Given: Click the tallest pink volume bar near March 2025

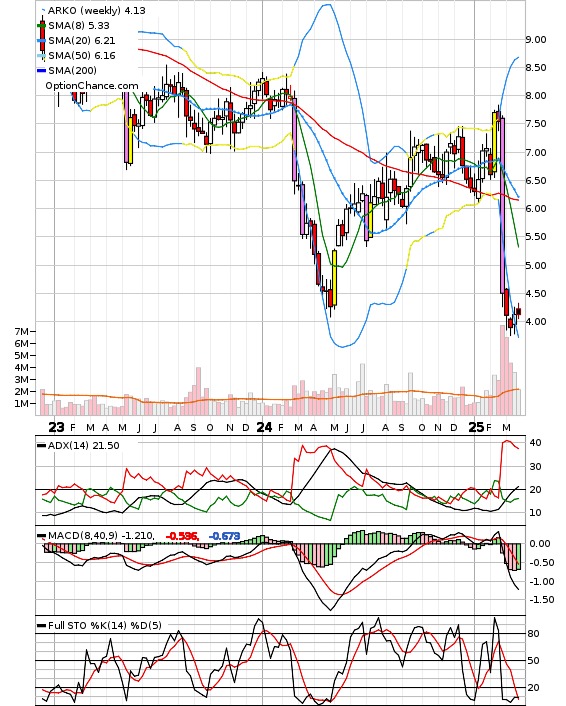Looking at the screenshot, I should tap(503, 370).
